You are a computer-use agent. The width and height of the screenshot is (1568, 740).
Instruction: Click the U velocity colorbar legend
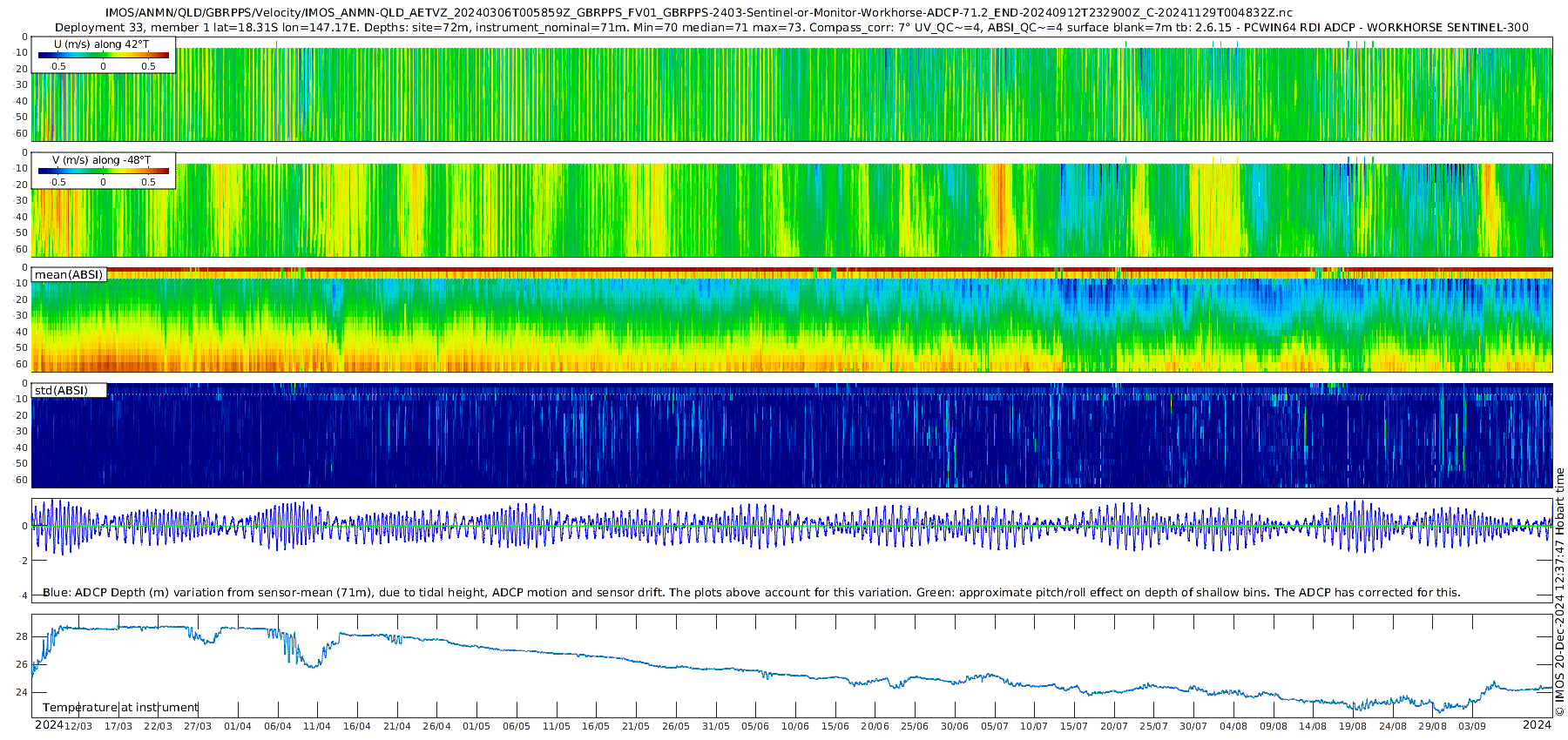pyautogui.click(x=103, y=56)
